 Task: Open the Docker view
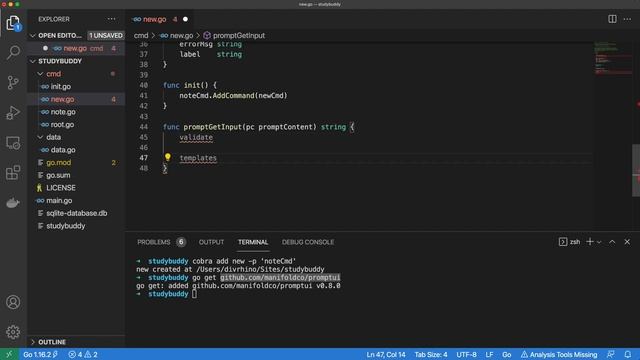pos(13,202)
